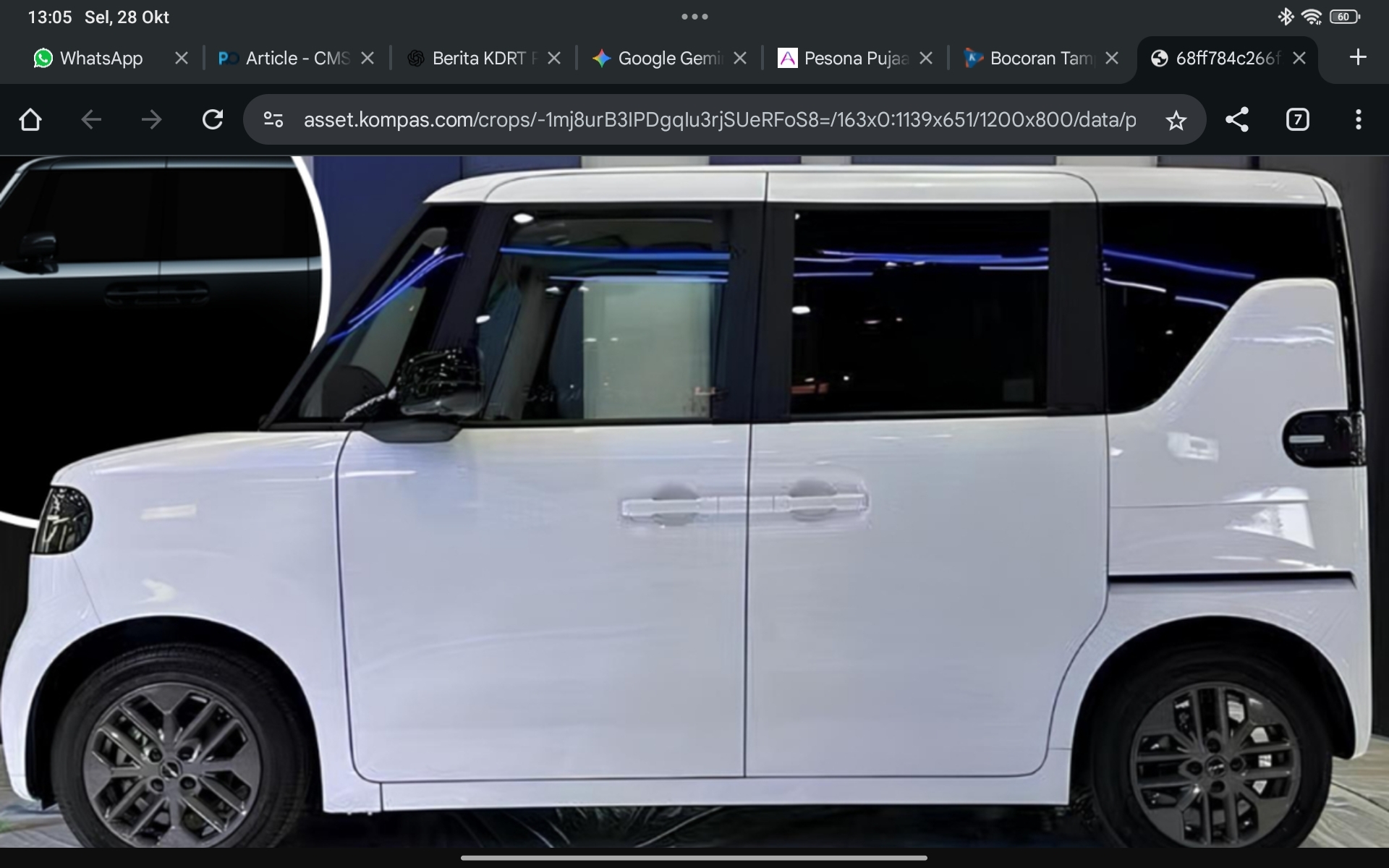Image resolution: width=1389 pixels, height=868 pixels.
Task: Tap the white car image
Action: 694,501
